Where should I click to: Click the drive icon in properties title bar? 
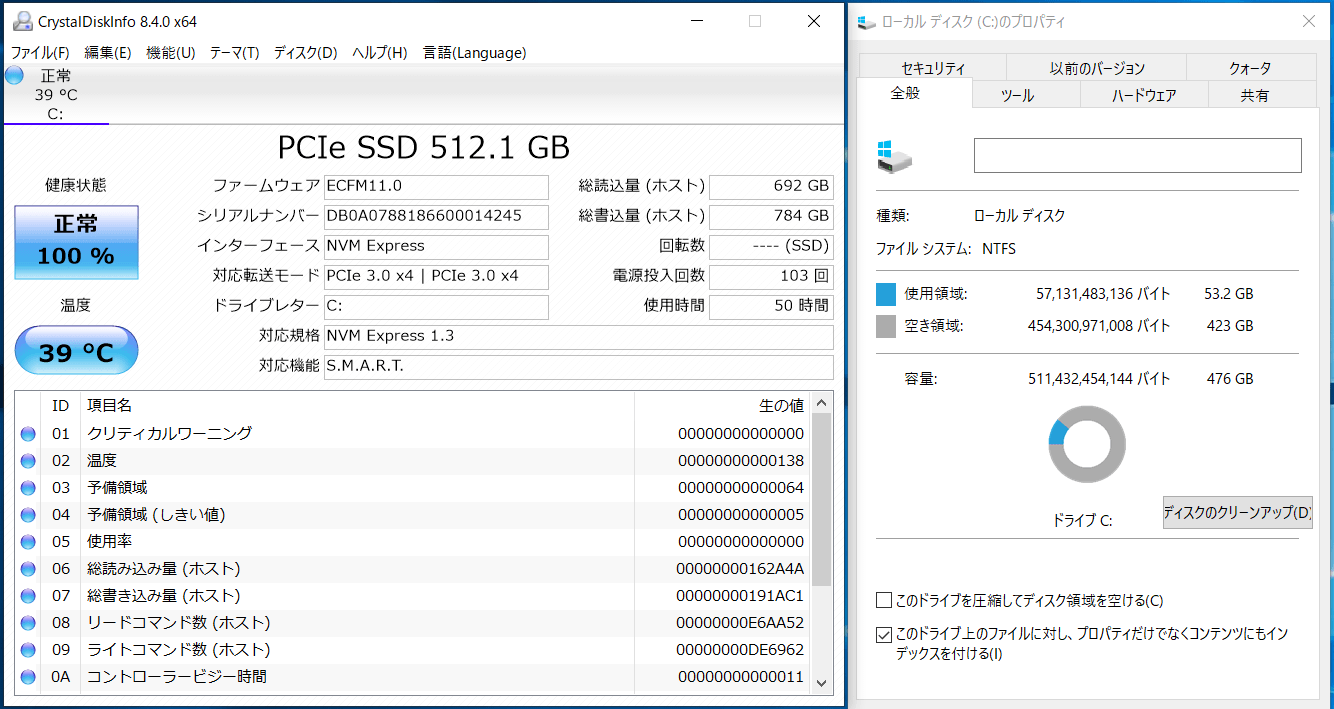[866, 21]
